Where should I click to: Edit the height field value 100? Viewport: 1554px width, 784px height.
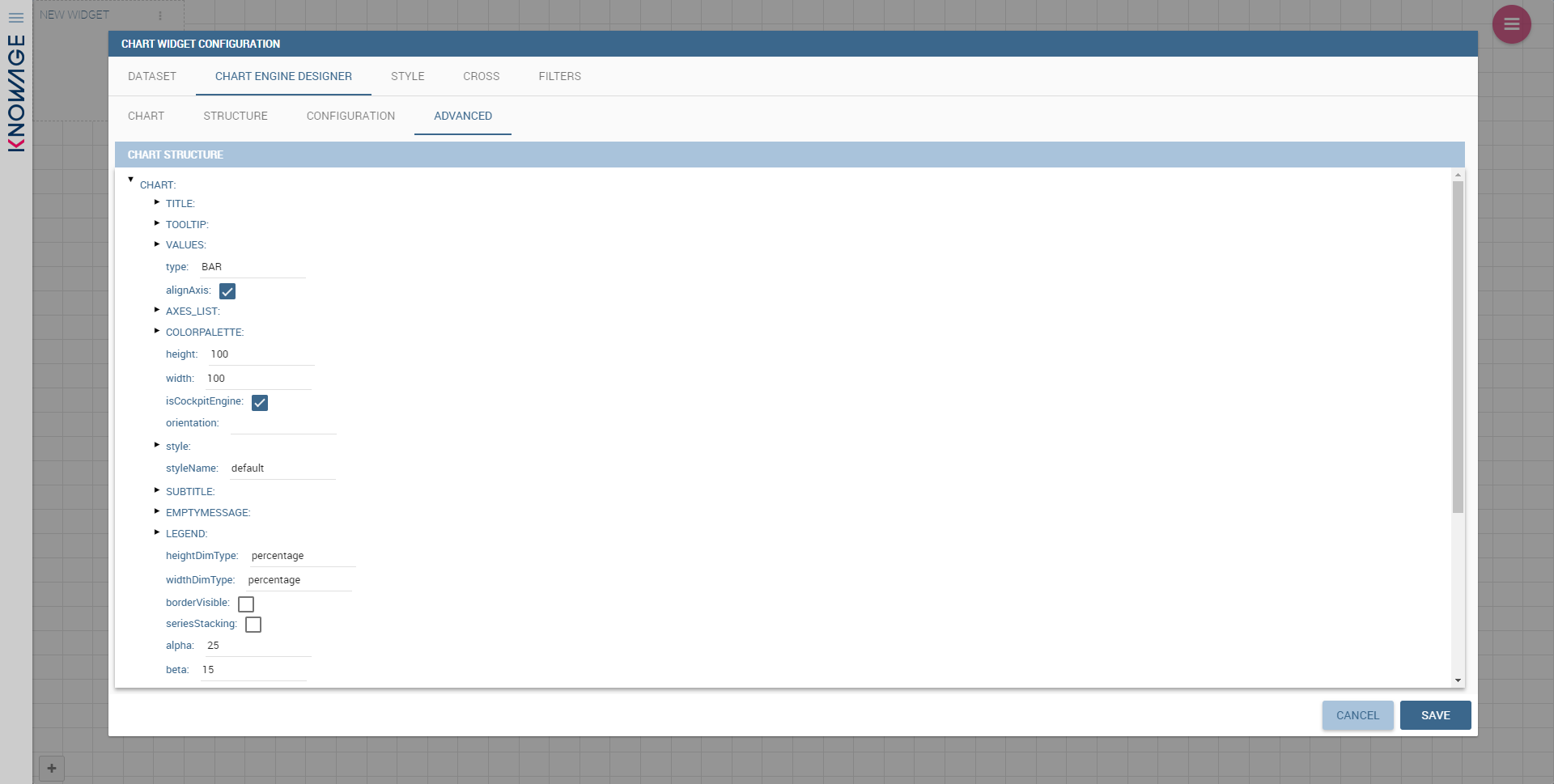(x=261, y=354)
